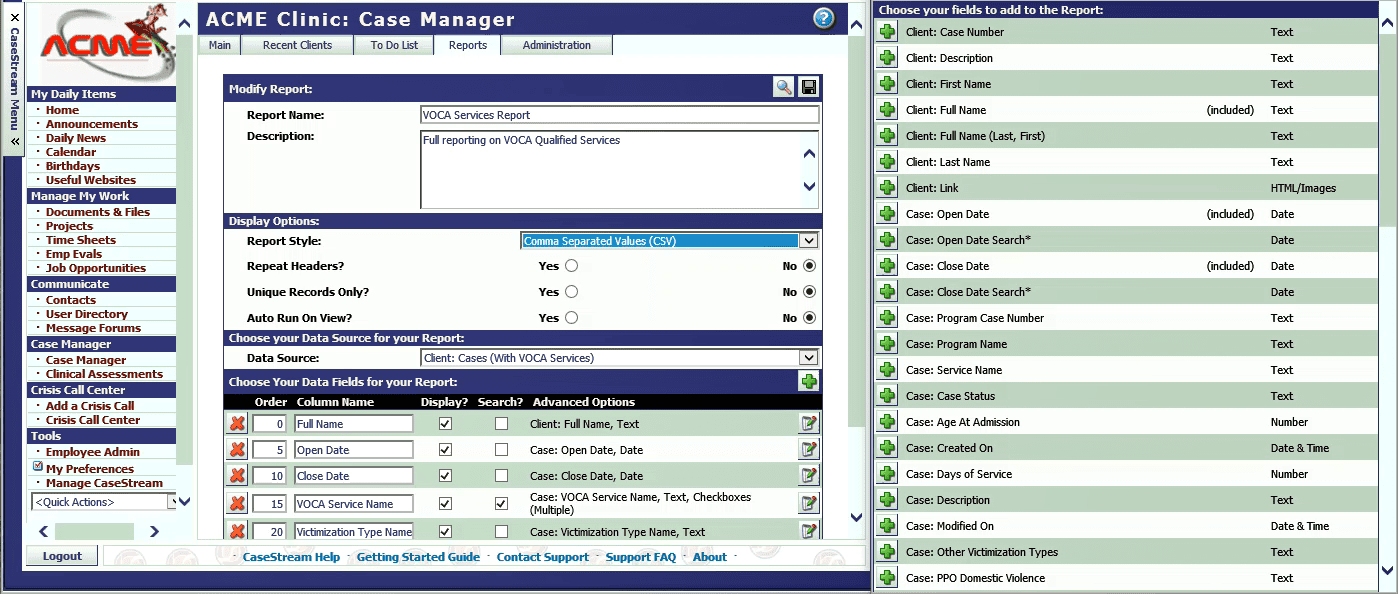
Task: Click the floppy disk save report icon
Action: pyautogui.click(x=809, y=87)
